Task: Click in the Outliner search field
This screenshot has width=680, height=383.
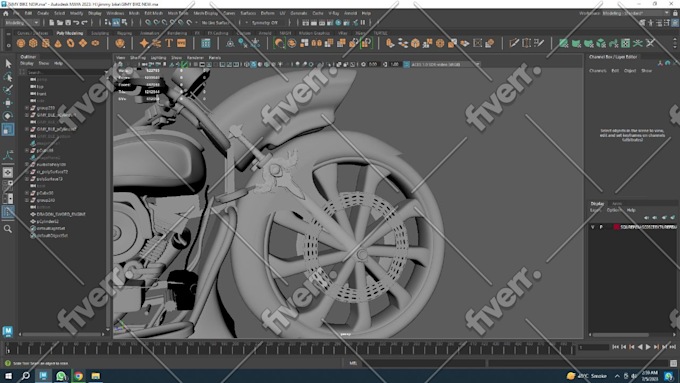Action: click(x=65, y=72)
